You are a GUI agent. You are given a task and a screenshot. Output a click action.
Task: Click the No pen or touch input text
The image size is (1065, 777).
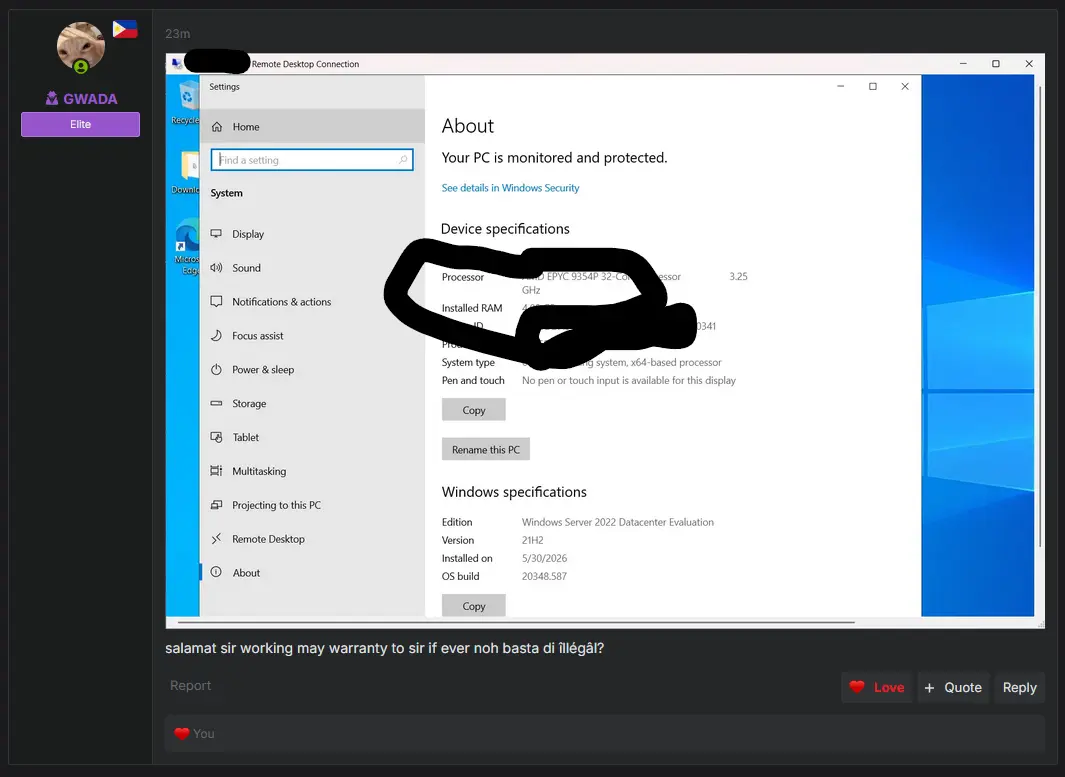(x=628, y=380)
